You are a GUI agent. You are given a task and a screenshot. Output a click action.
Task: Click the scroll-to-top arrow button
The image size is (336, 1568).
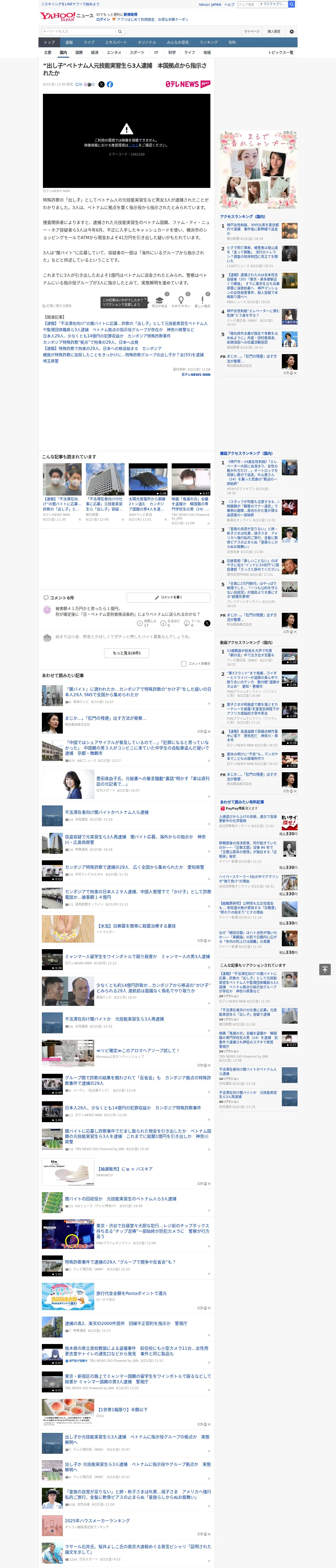pos(325,969)
